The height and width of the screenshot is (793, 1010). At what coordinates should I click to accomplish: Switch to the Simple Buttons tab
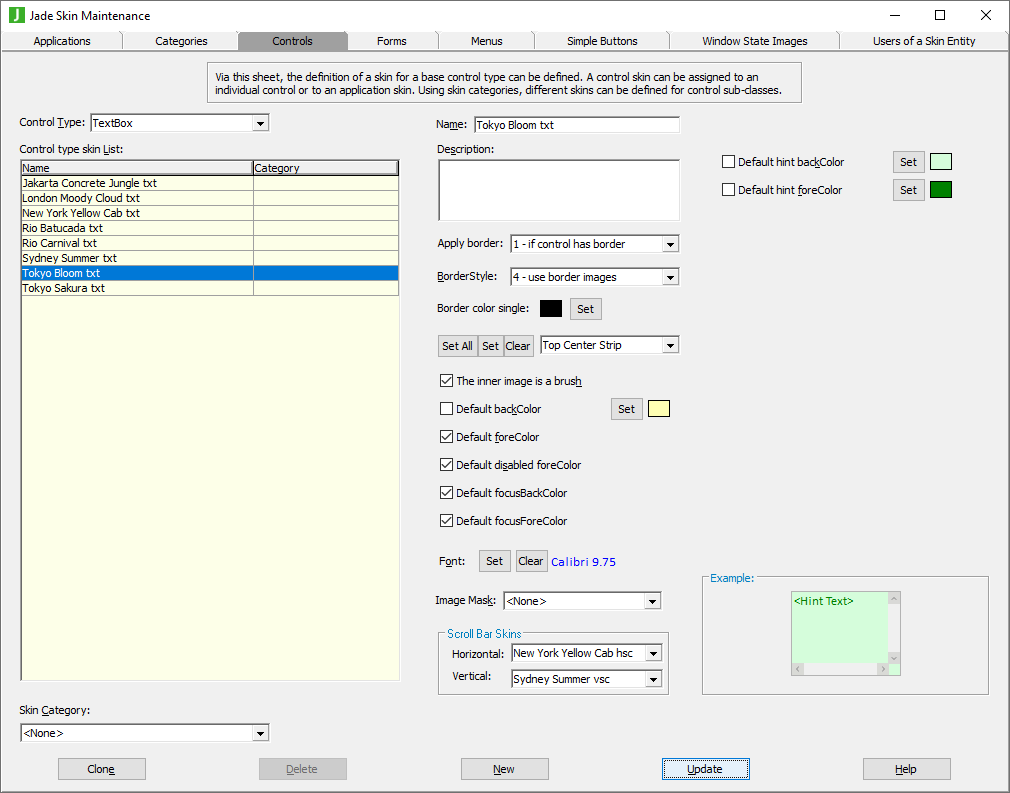point(602,41)
